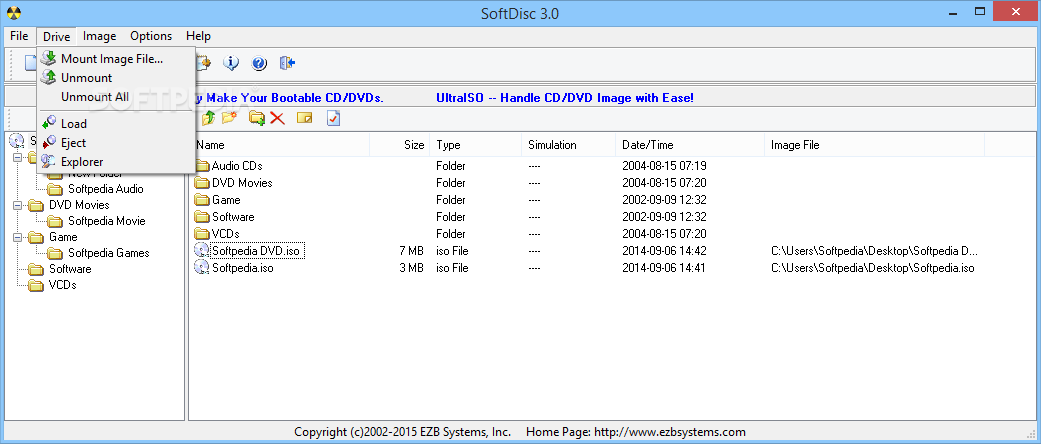Click the disc icon of Softpedia.iso row

click(x=201, y=268)
